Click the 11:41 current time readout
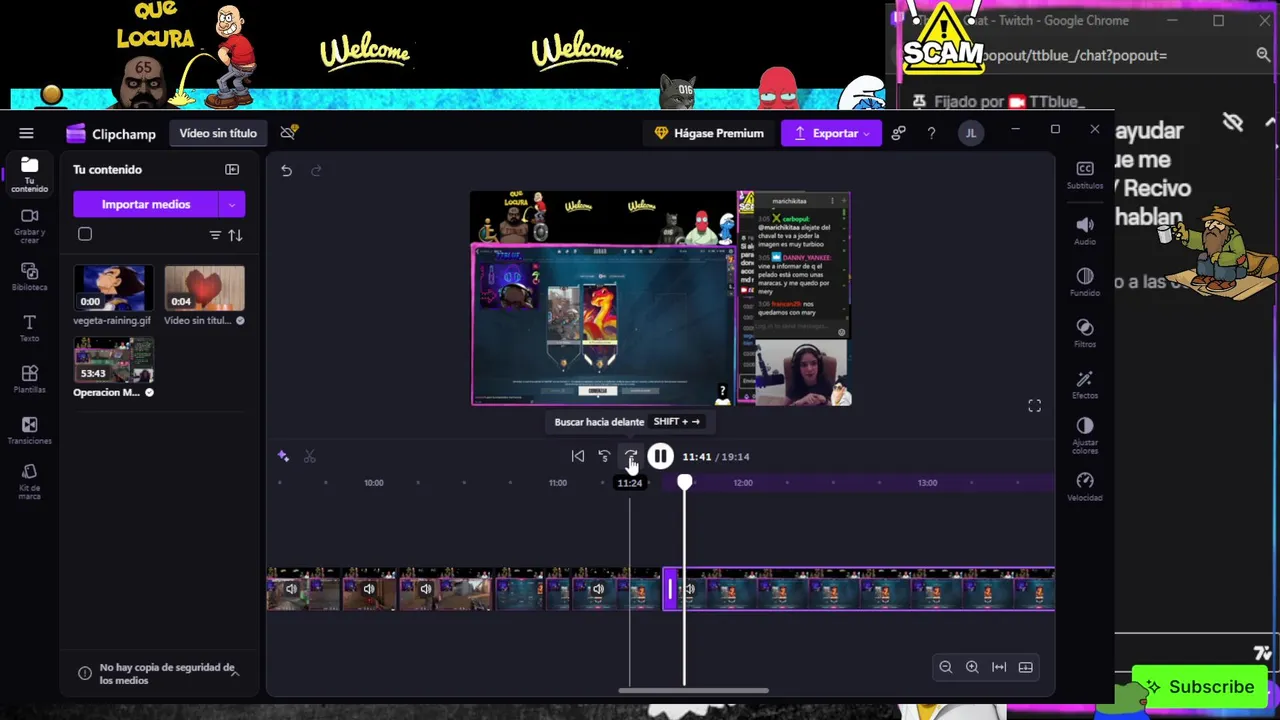 (696, 456)
